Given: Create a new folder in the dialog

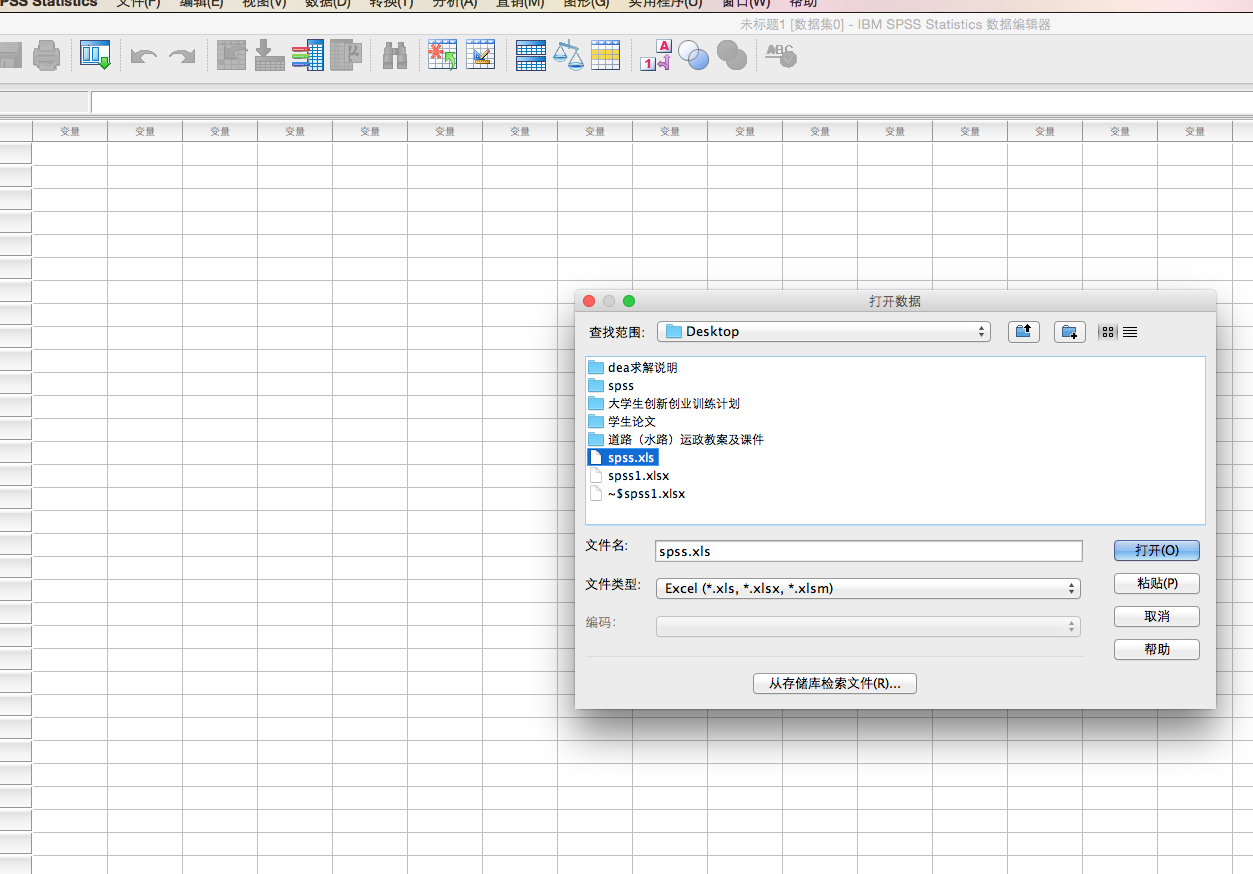Looking at the screenshot, I should (x=1069, y=332).
